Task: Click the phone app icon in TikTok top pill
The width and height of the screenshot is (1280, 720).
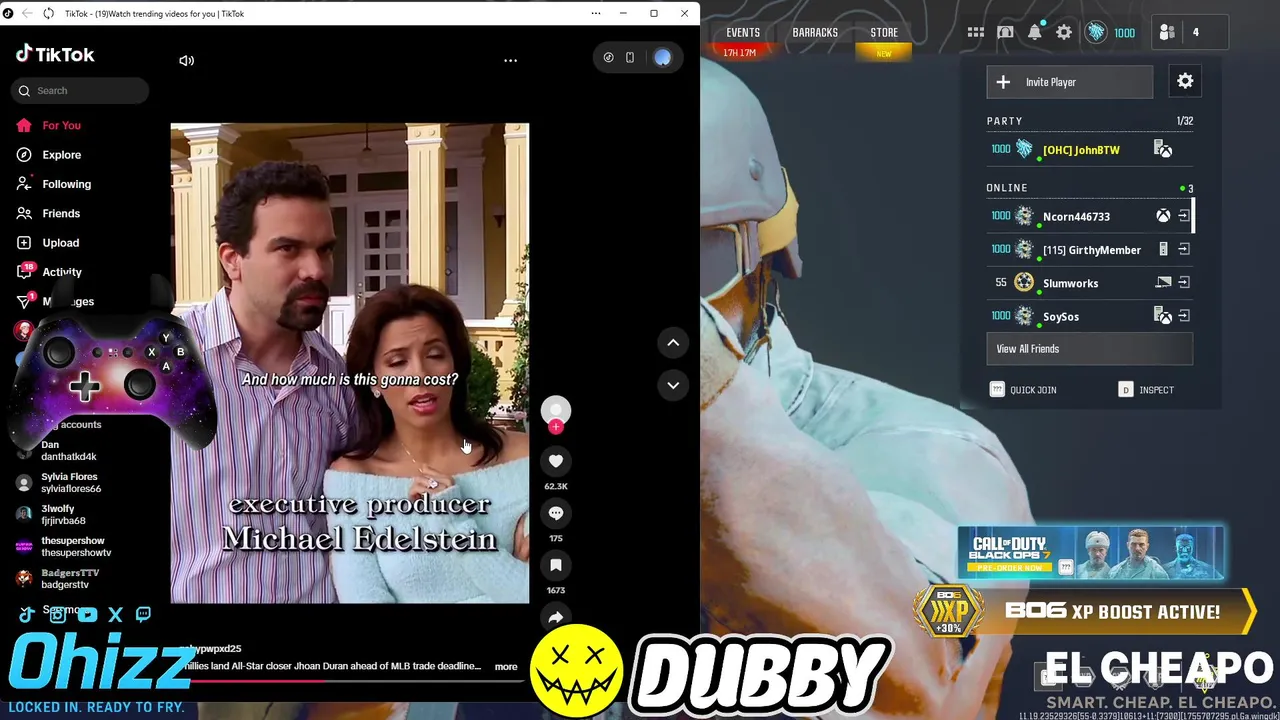Action: click(630, 58)
